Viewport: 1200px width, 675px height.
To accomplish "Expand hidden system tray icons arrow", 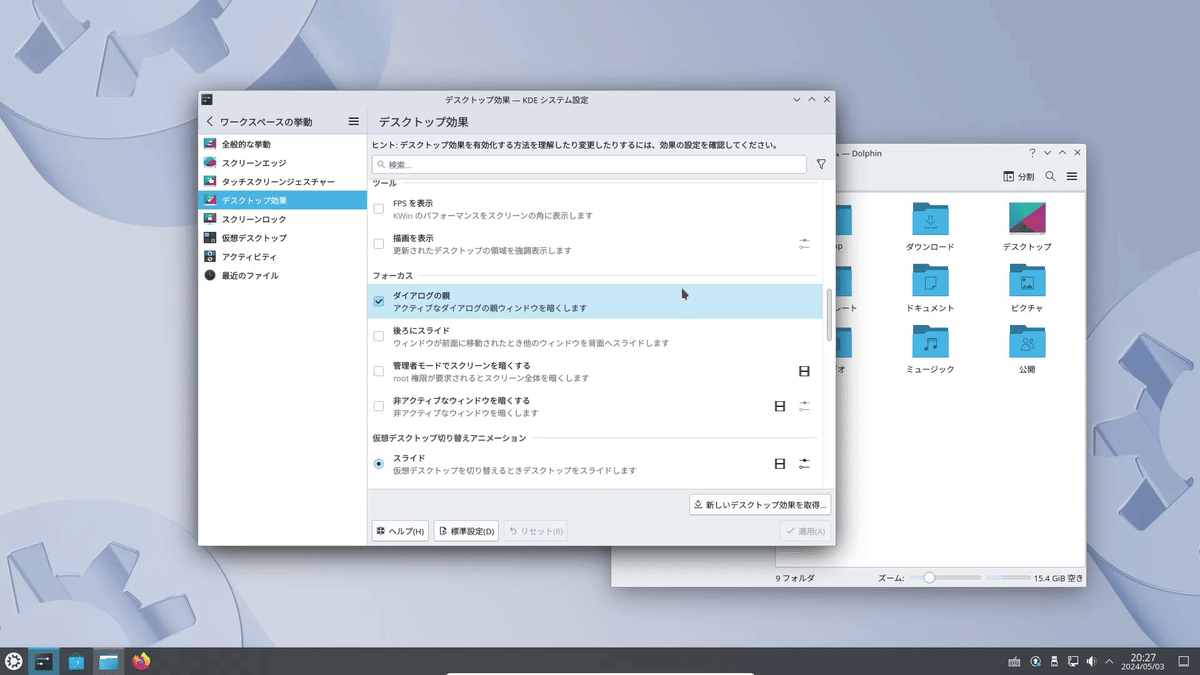I will point(1111,661).
